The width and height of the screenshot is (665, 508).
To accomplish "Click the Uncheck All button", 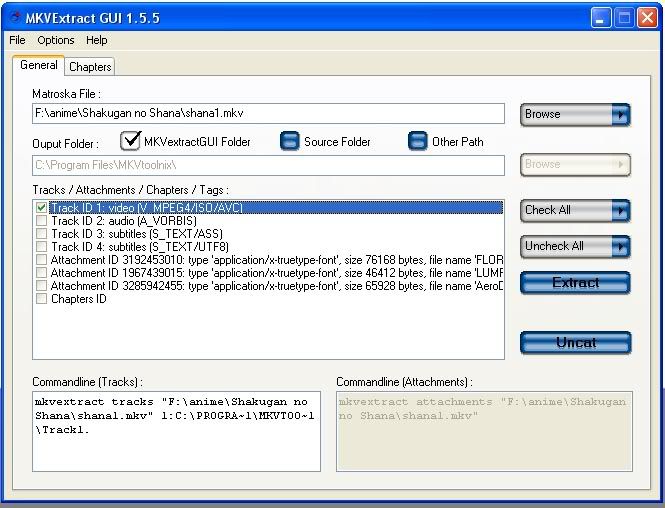I will point(575,246).
